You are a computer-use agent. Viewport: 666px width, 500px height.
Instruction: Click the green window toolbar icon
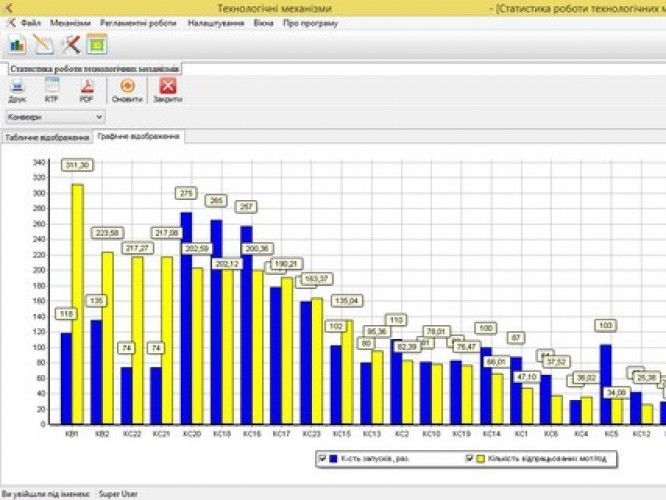coord(96,44)
